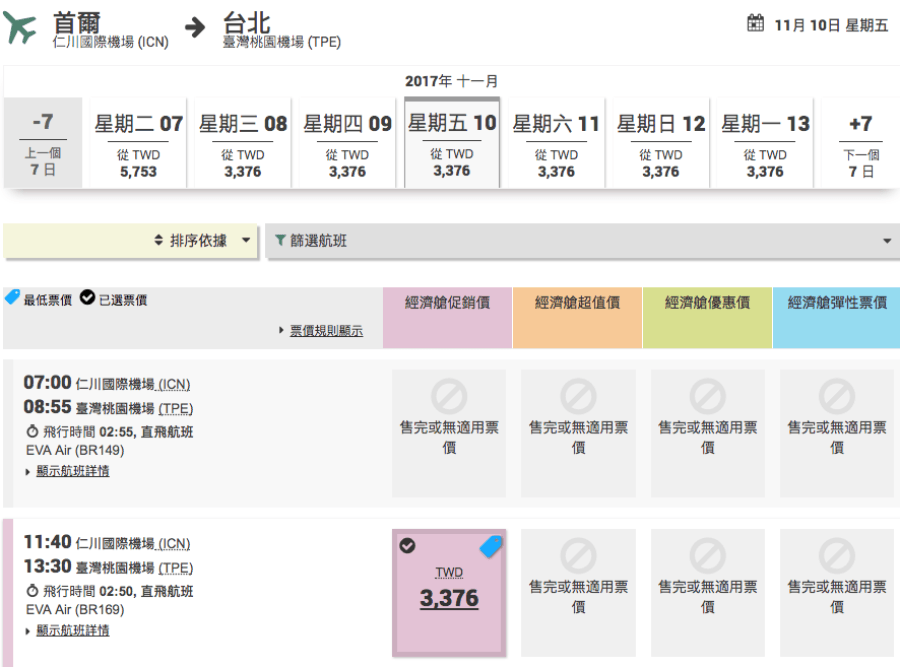The width and height of the screenshot is (900, 667).
Task: Open 顯示航班詳情 link for BR169
Action: [73, 631]
